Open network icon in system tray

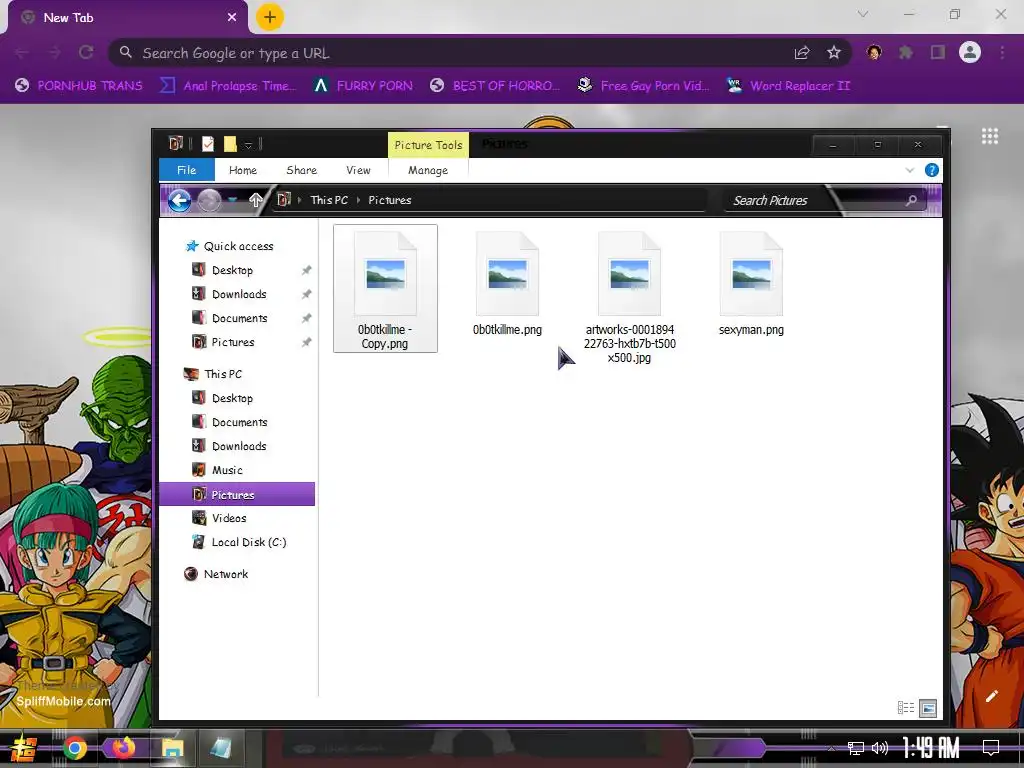tap(856, 748)
